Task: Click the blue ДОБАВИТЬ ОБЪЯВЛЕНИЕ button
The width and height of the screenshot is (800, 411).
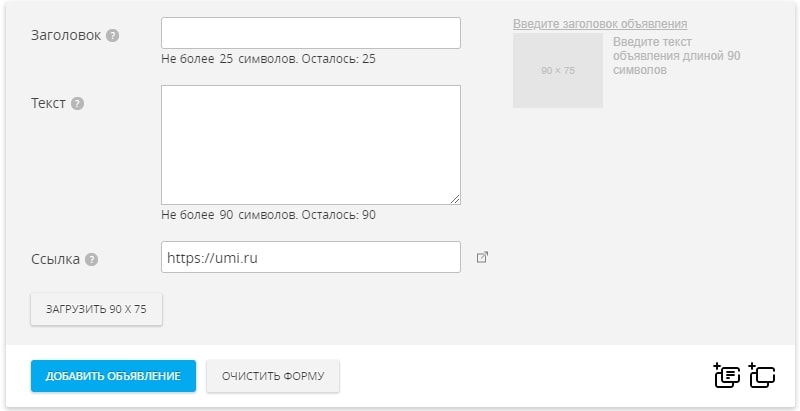Action: 113,376
